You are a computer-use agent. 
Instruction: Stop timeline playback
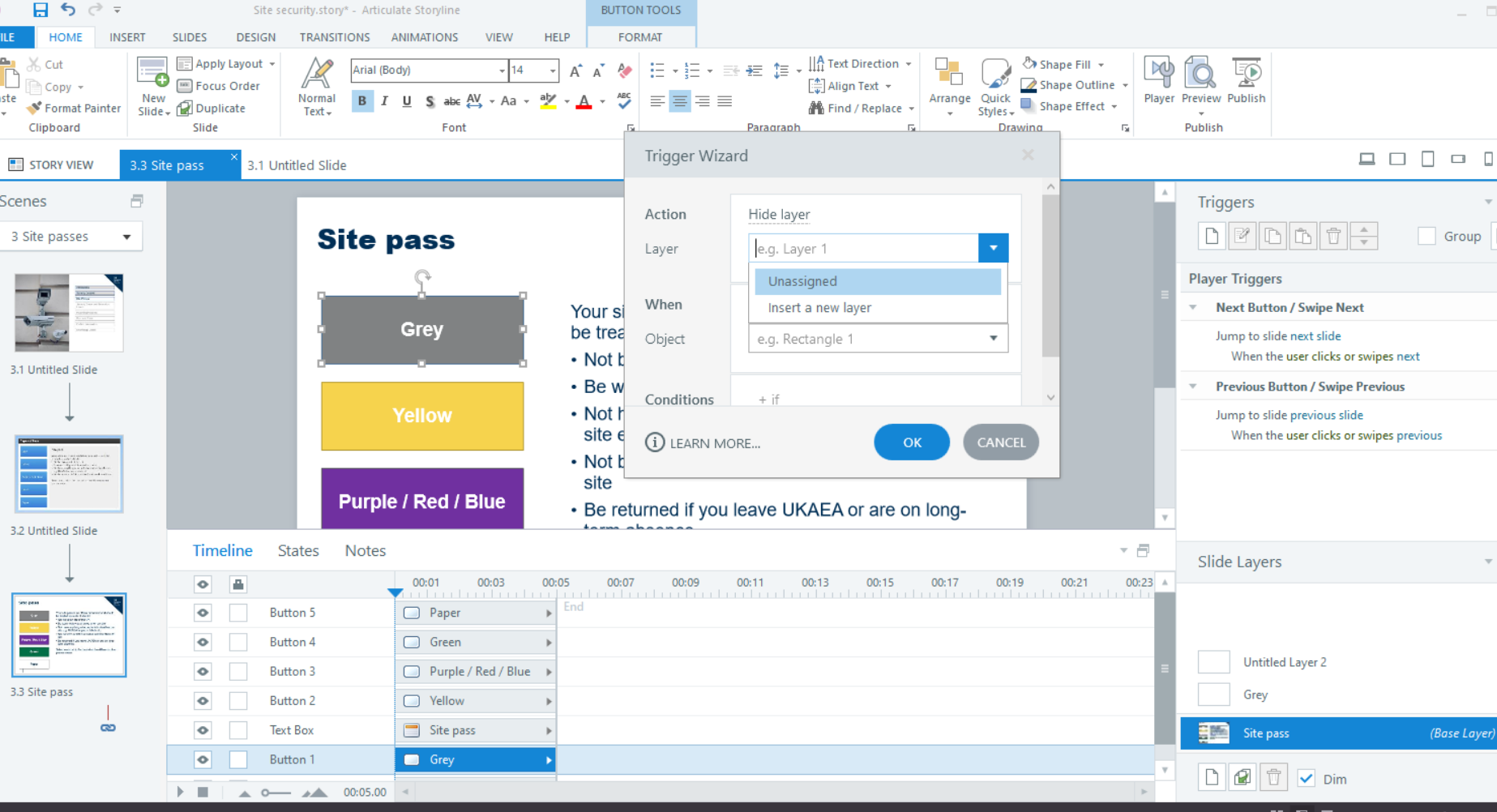(x=203, y=792)
